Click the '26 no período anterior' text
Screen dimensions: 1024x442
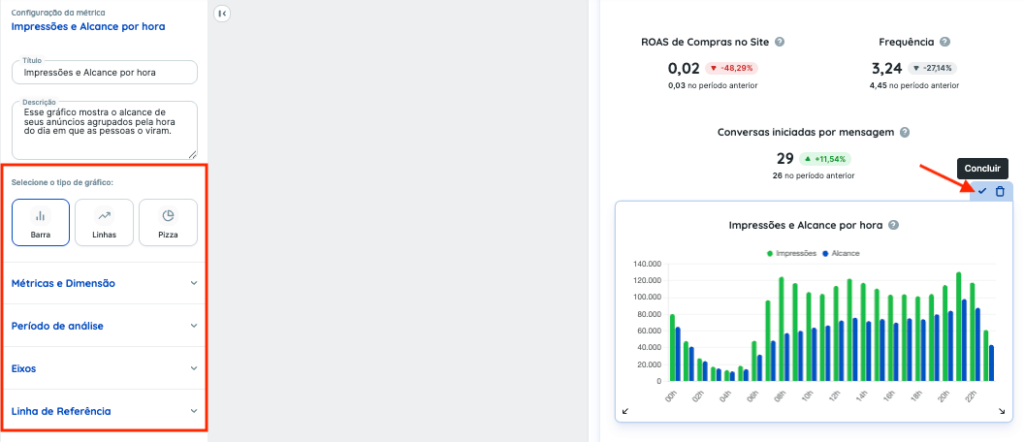point(814,176)
